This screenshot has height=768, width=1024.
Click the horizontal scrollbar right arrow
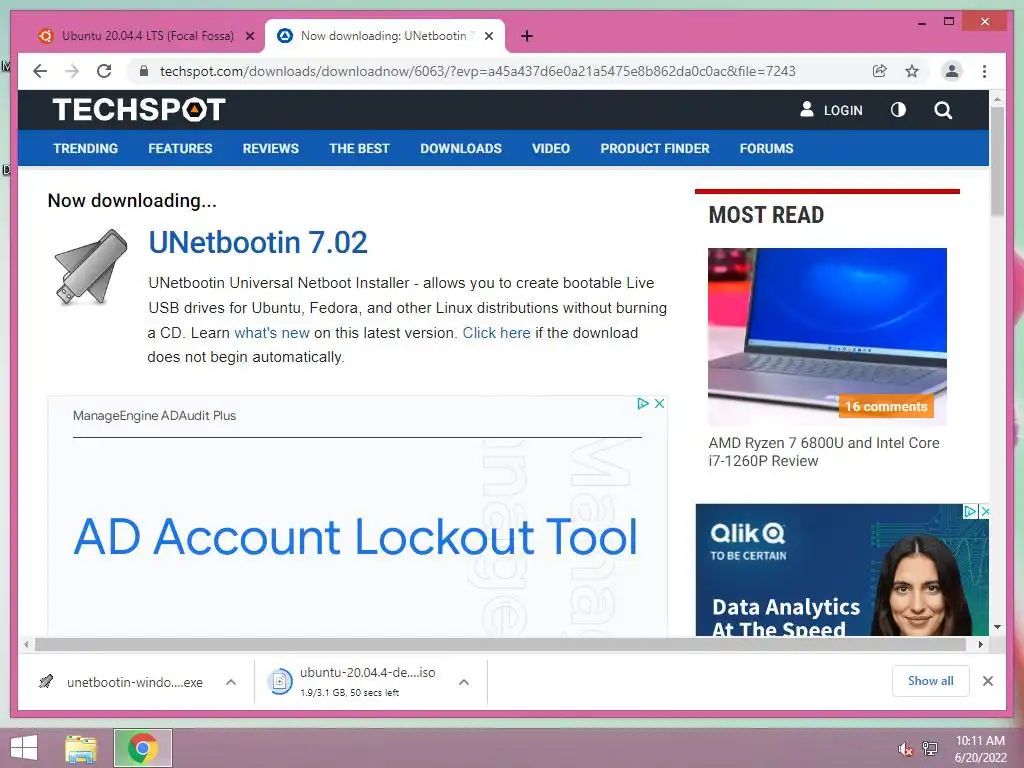[x=980, y=645]
